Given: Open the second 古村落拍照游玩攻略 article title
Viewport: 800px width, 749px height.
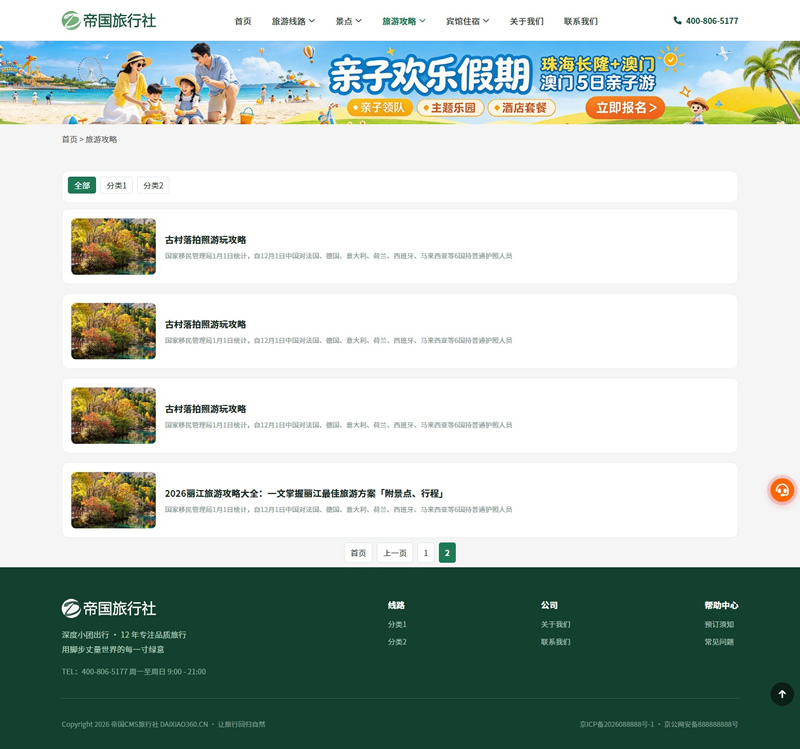Looking at the screenshot, I should click(x=206, y=324).
